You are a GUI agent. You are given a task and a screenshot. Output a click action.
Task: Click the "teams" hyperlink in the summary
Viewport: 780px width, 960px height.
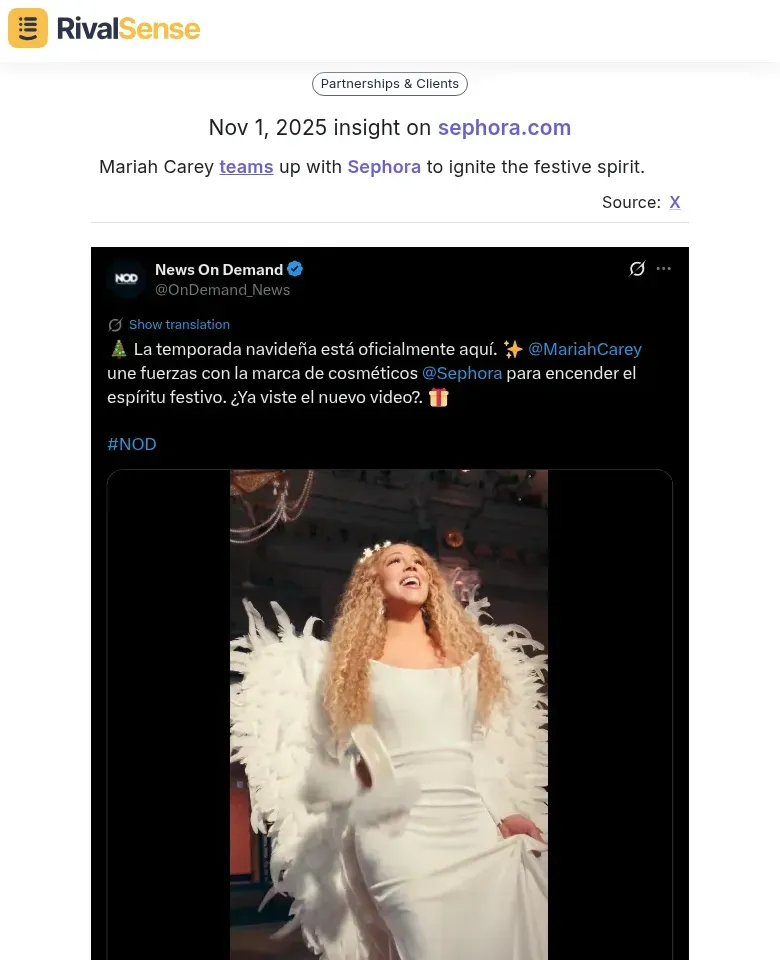pos(246,167)
